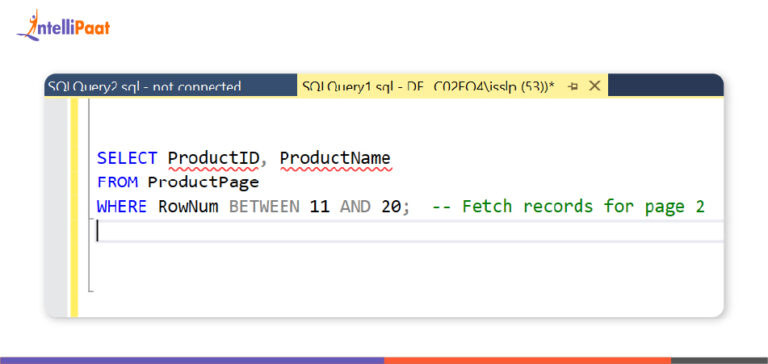This screenshot has height=364, width=768.
Task: Click the BETWEEN operator
Action: pyautogui.click(x=264, y=206)
